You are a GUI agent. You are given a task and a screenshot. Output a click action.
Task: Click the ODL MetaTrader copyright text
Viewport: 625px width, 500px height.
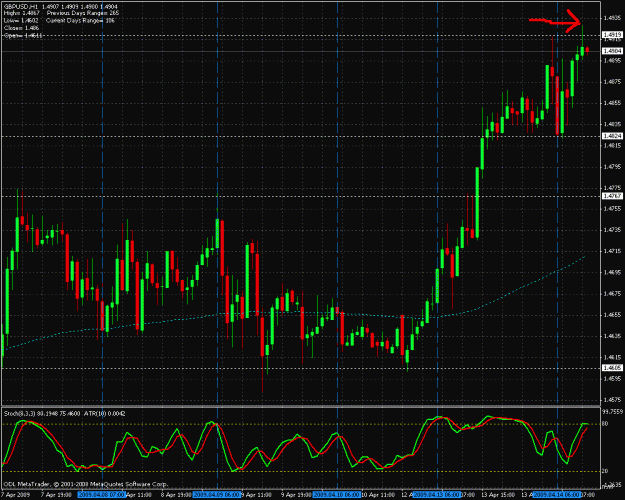(86, 485)
